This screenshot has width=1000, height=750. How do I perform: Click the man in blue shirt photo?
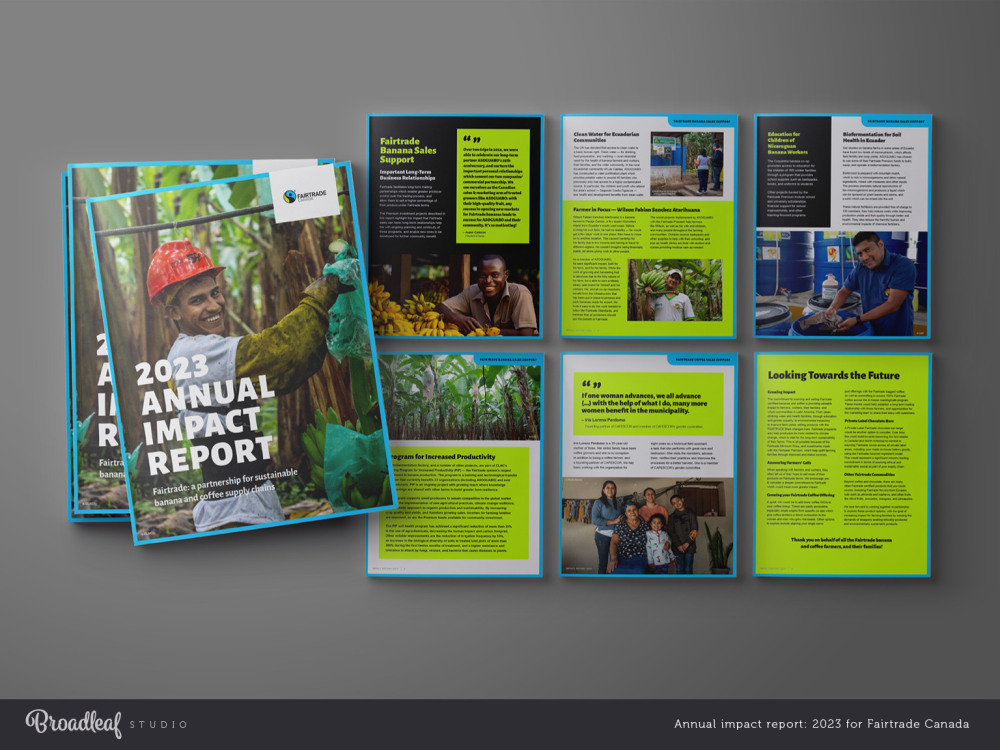(x=842, y=283)
